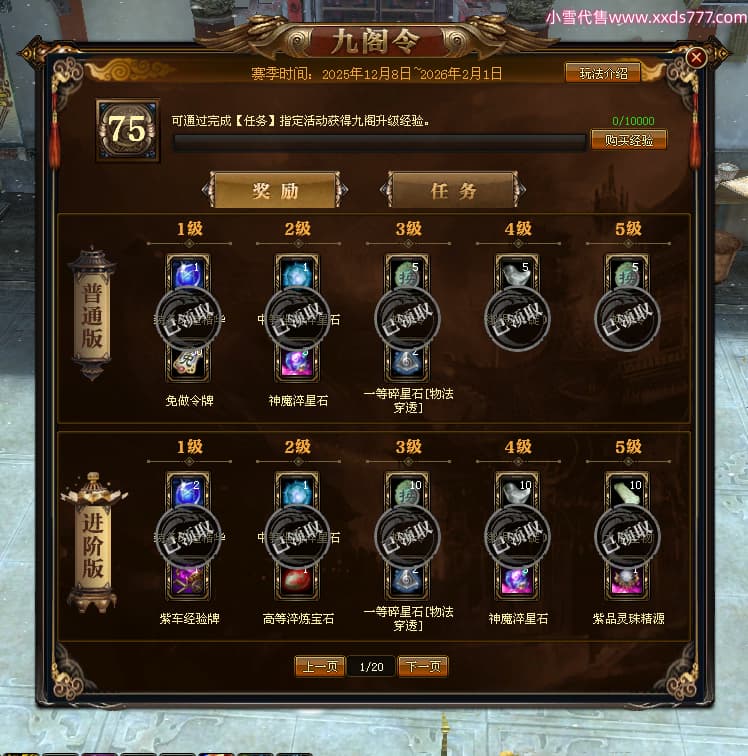Select the red 高等淬炼宝石 gem icon
The width and height of the screenshot is (748, 756).
pos(298,581)
